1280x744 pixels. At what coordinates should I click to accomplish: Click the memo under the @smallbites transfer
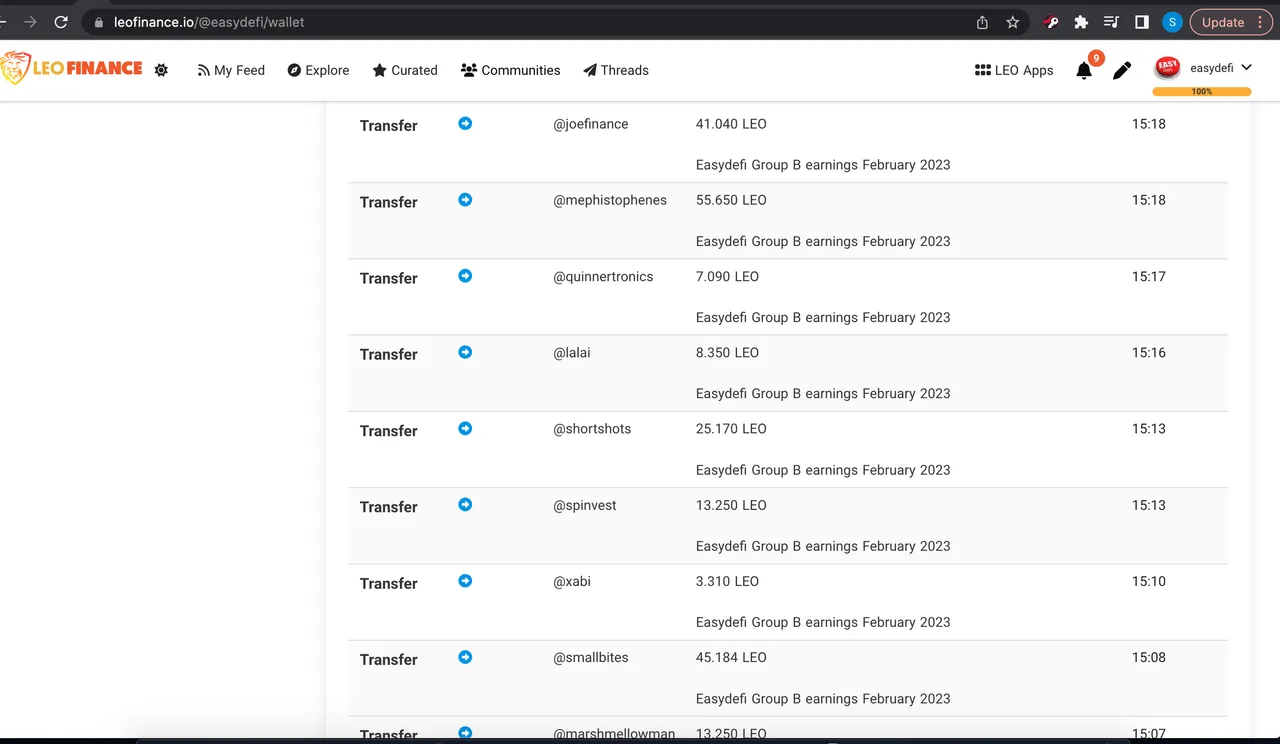point(823,698)
